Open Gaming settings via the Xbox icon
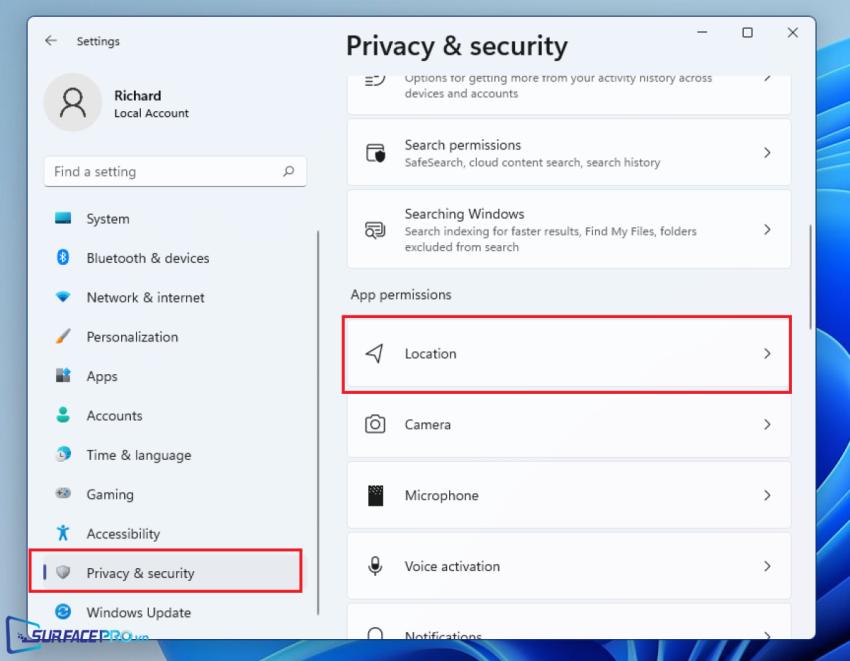Screen dimensions: 850x661 pyautogui.click(x=65, y=494)
